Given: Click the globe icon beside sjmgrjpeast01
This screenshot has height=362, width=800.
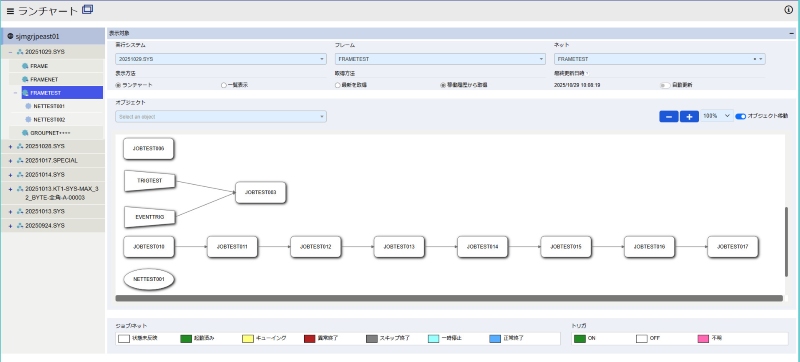Looking at the screenshot, I should pos(10,36).
